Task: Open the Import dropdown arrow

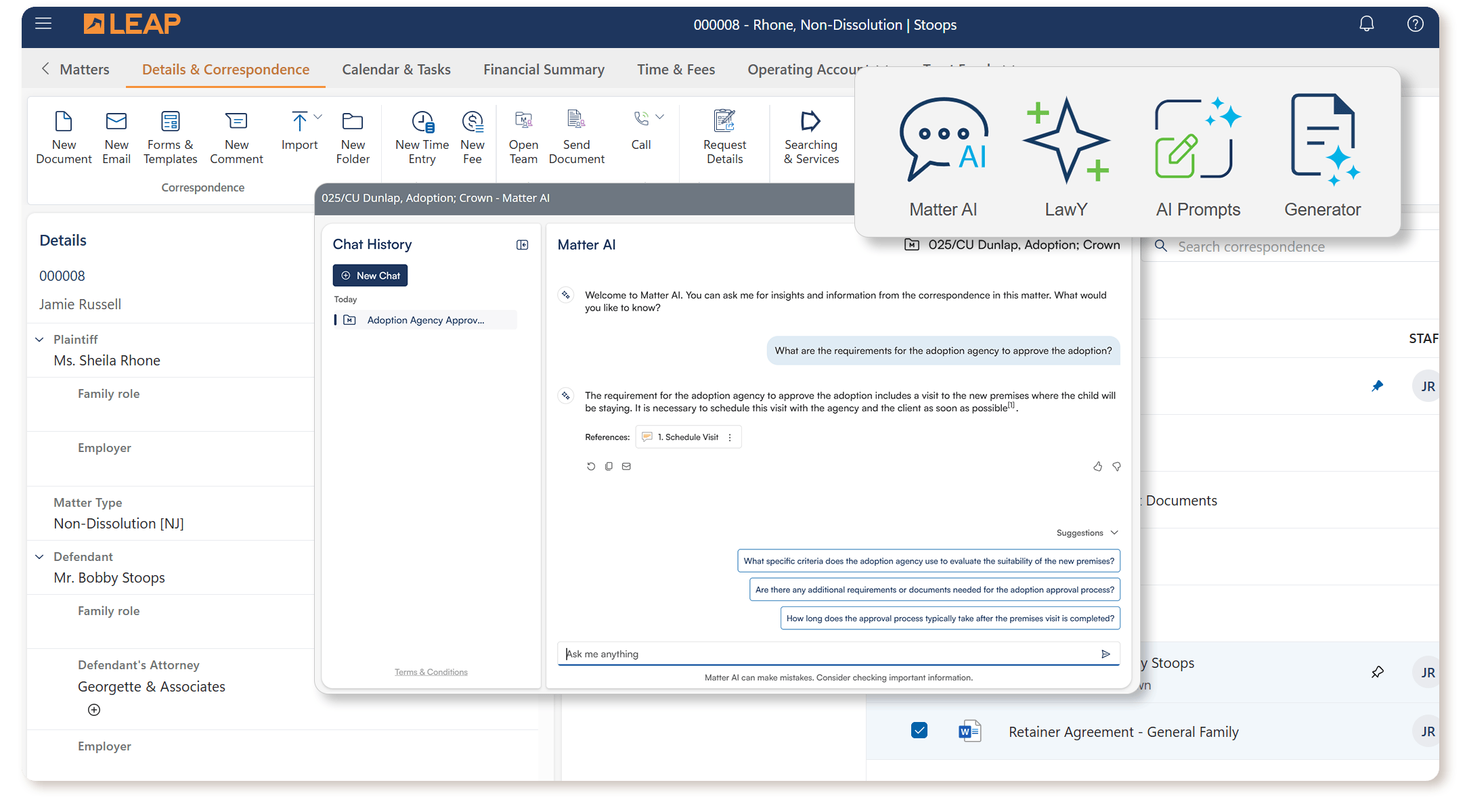Action: pos(318,117)
